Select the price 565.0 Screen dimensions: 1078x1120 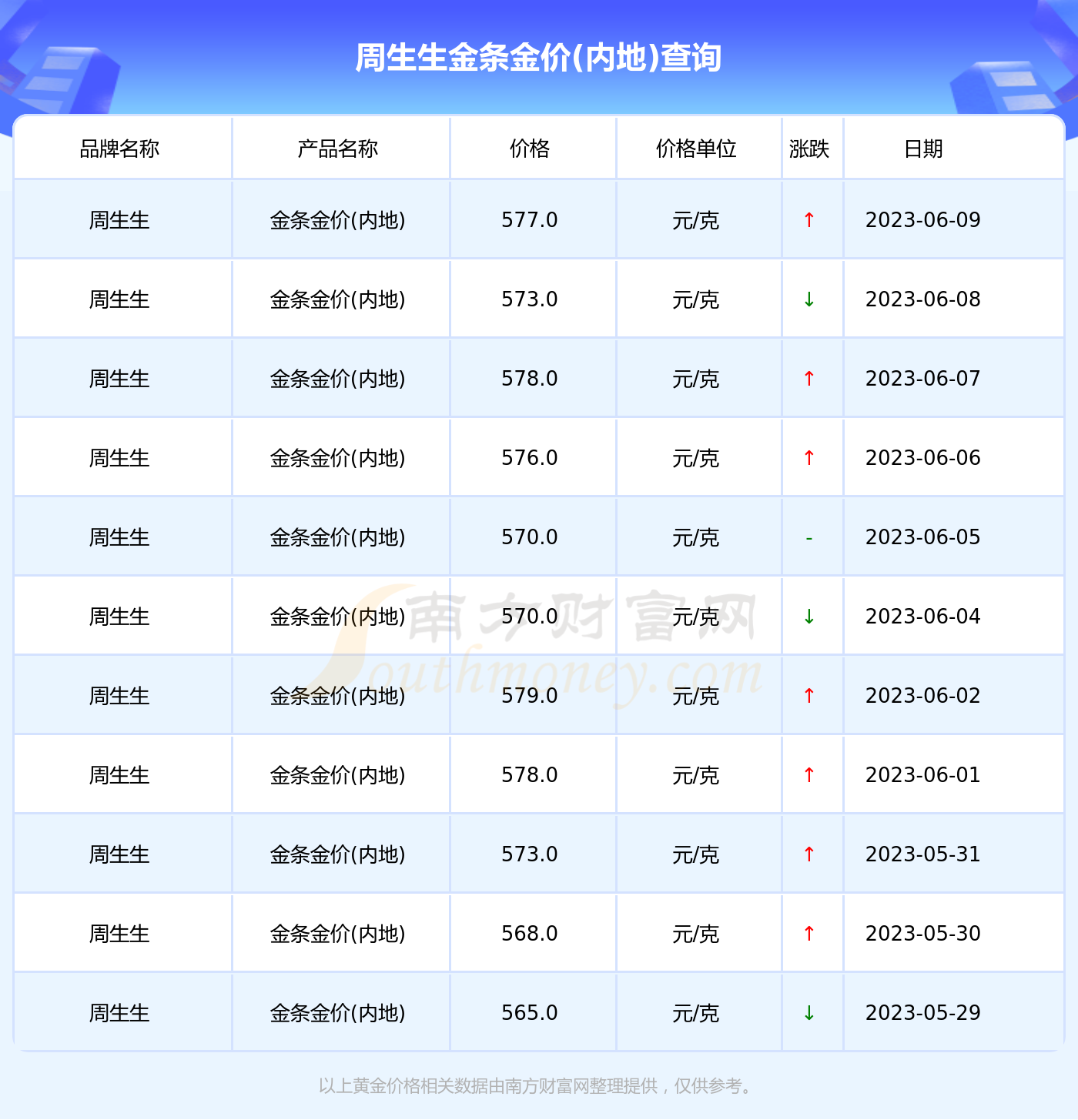coord(530,1013)
